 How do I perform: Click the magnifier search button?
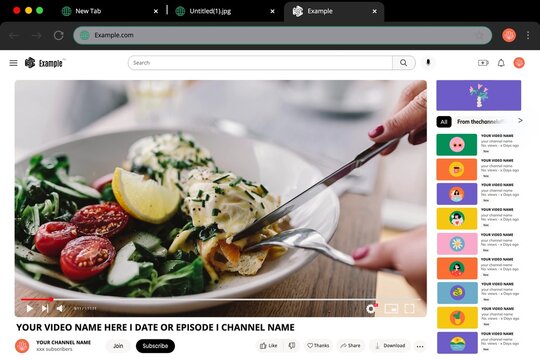point(404,63)
